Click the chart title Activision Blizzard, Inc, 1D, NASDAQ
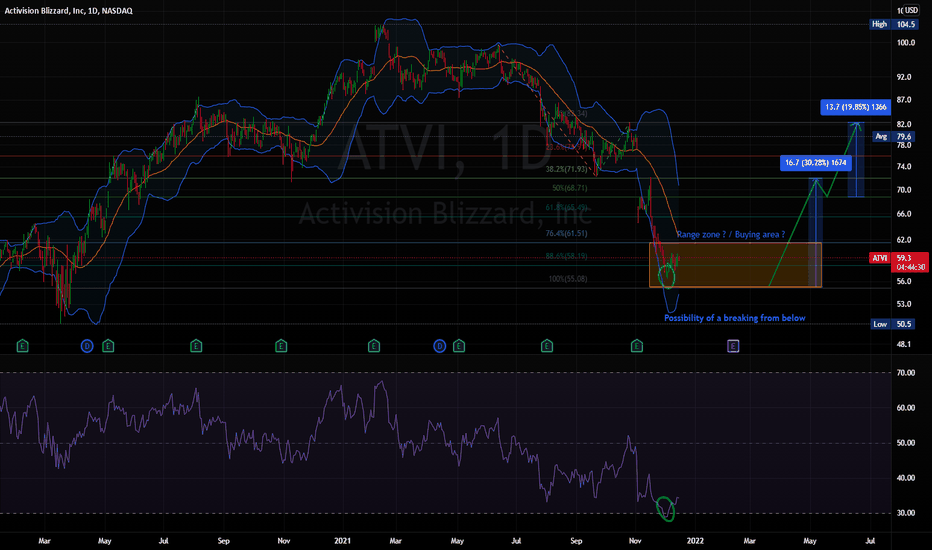The width and height of the screenshot is (932, 550). pos(68,11)
